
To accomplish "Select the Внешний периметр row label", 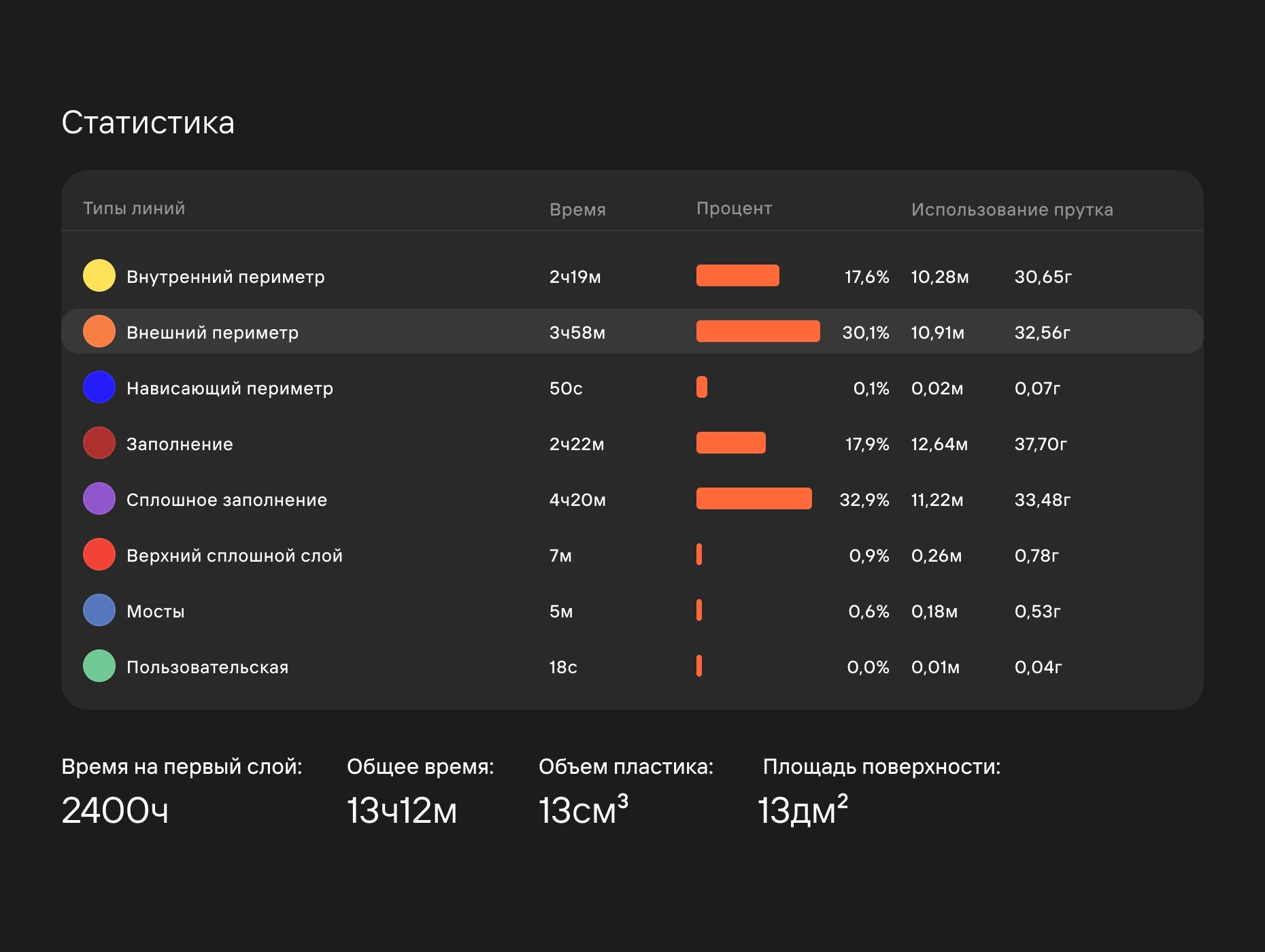I will click(213, 333).
